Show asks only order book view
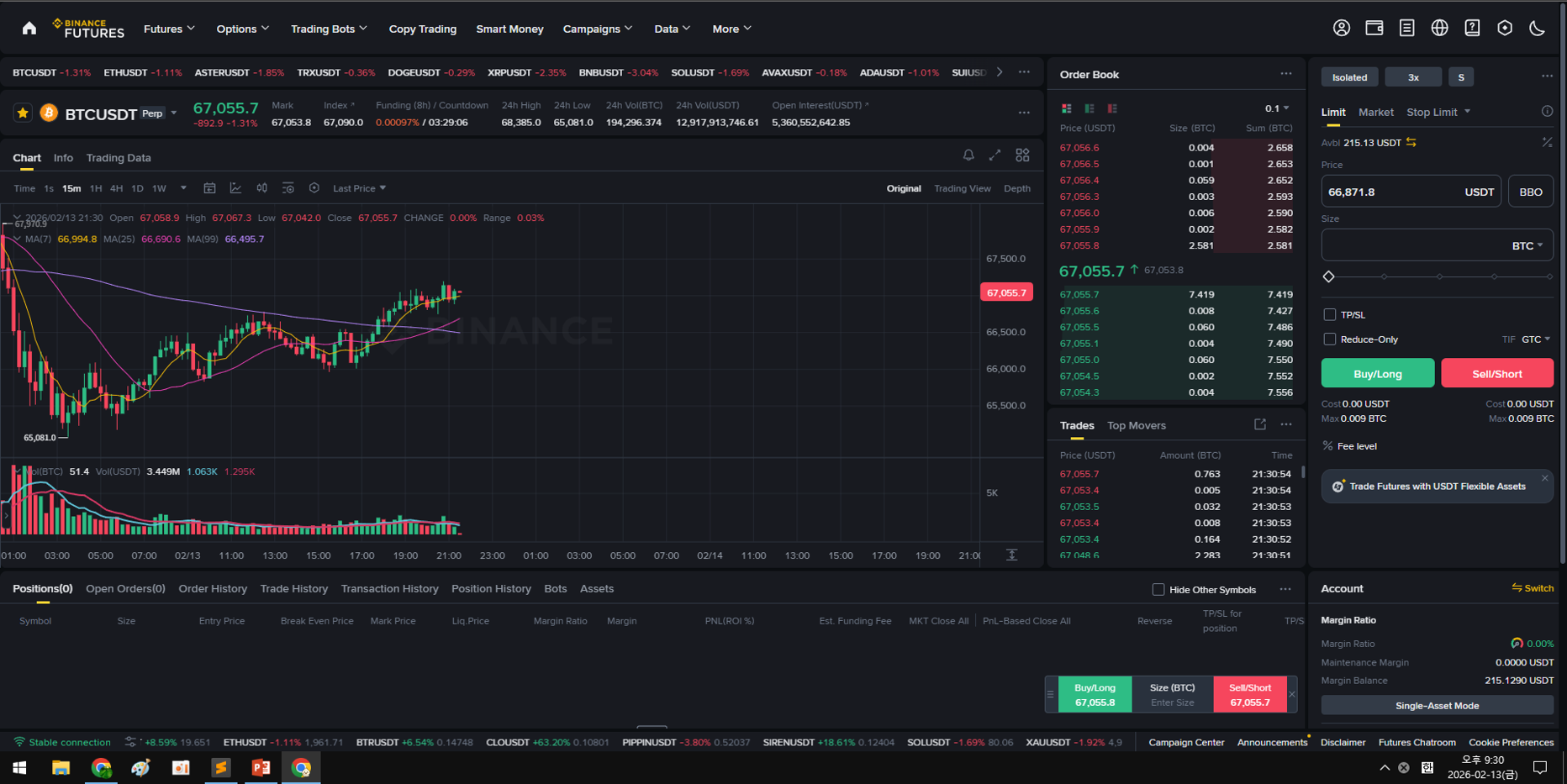Screen dimensions: 1567x784 (1112, 108)
